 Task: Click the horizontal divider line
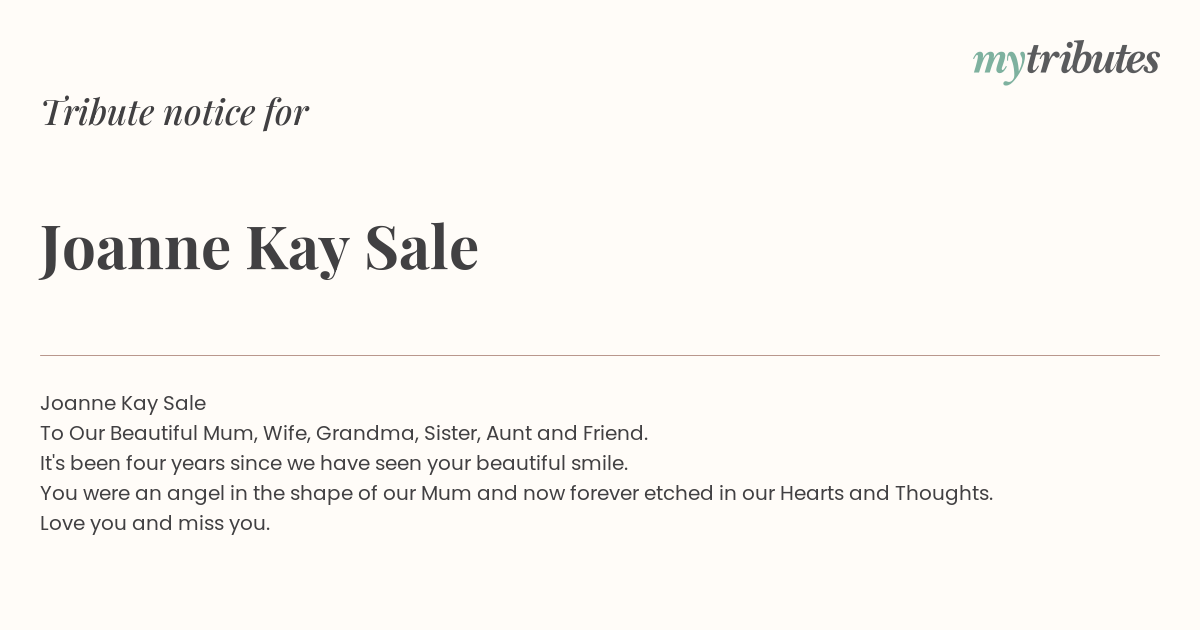(600, 355)
